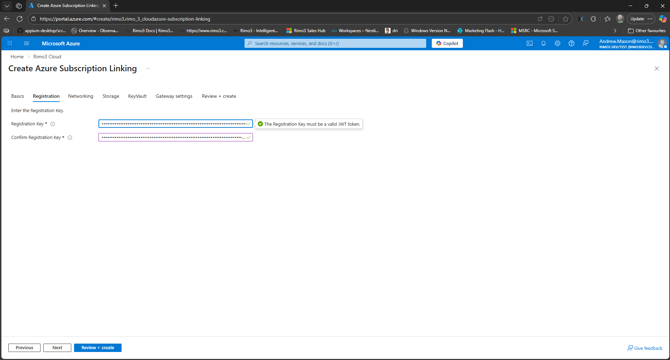Switch to the Networking tab
The height and width of the screenshot is (360, 670).
pyautogui.click(x=80, y=96)
